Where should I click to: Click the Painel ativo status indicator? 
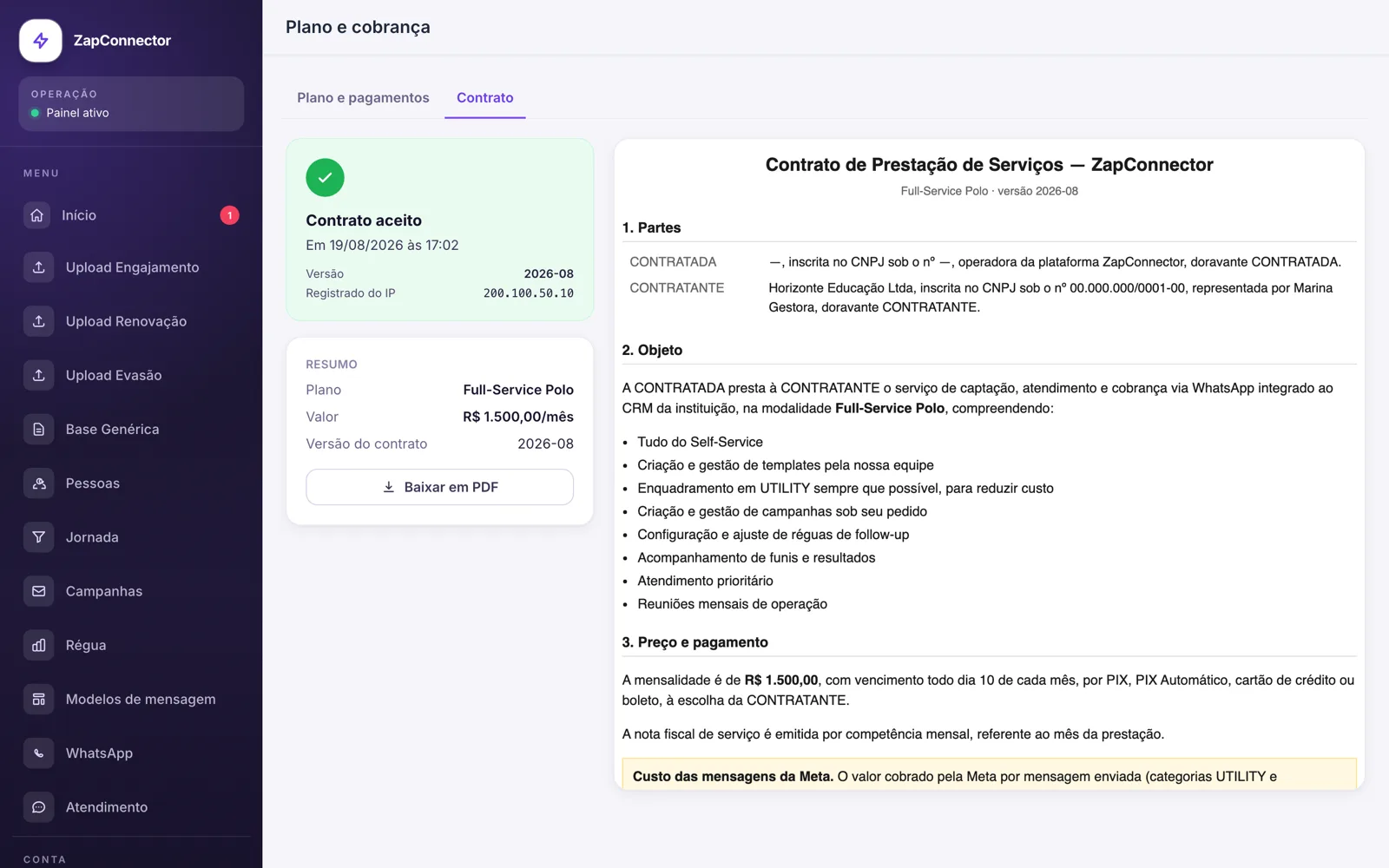pyautogui.click(x=70, y=113)
